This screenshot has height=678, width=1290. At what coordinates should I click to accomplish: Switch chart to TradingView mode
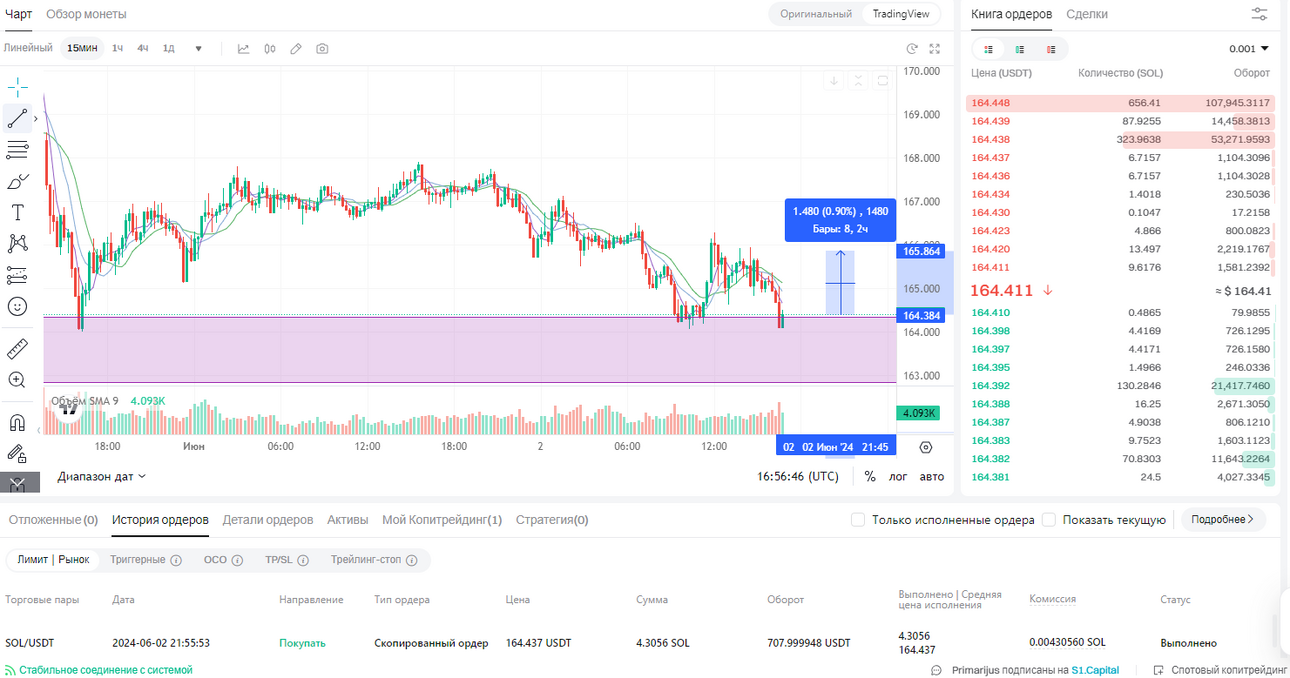[900, 14]
